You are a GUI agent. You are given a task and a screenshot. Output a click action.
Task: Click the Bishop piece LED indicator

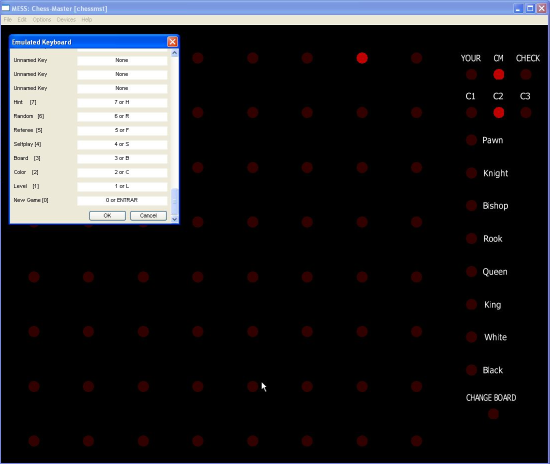(x=471, y=206)
